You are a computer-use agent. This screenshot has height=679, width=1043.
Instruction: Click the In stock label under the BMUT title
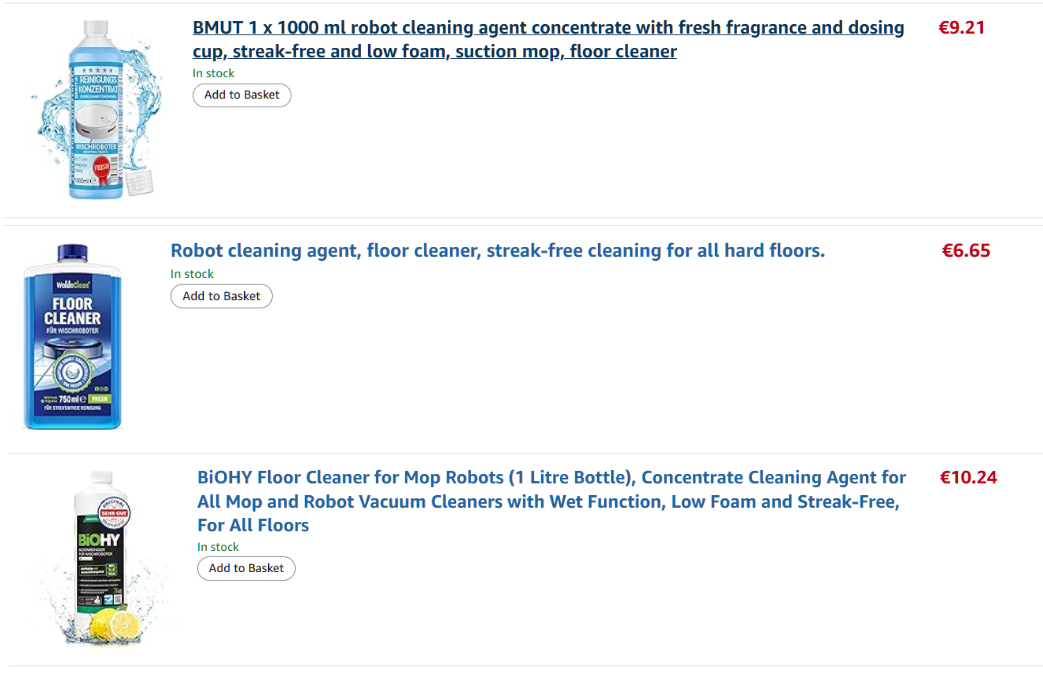213,73
